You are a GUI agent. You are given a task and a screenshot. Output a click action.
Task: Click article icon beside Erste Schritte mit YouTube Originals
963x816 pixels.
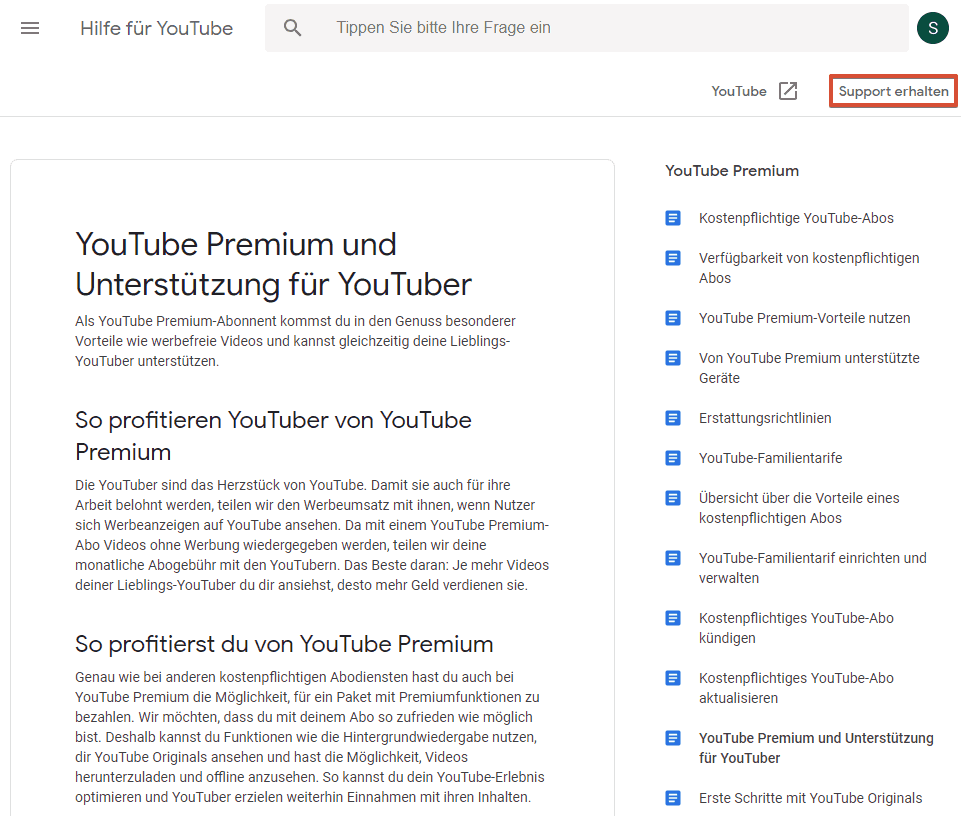coord(673,798)
